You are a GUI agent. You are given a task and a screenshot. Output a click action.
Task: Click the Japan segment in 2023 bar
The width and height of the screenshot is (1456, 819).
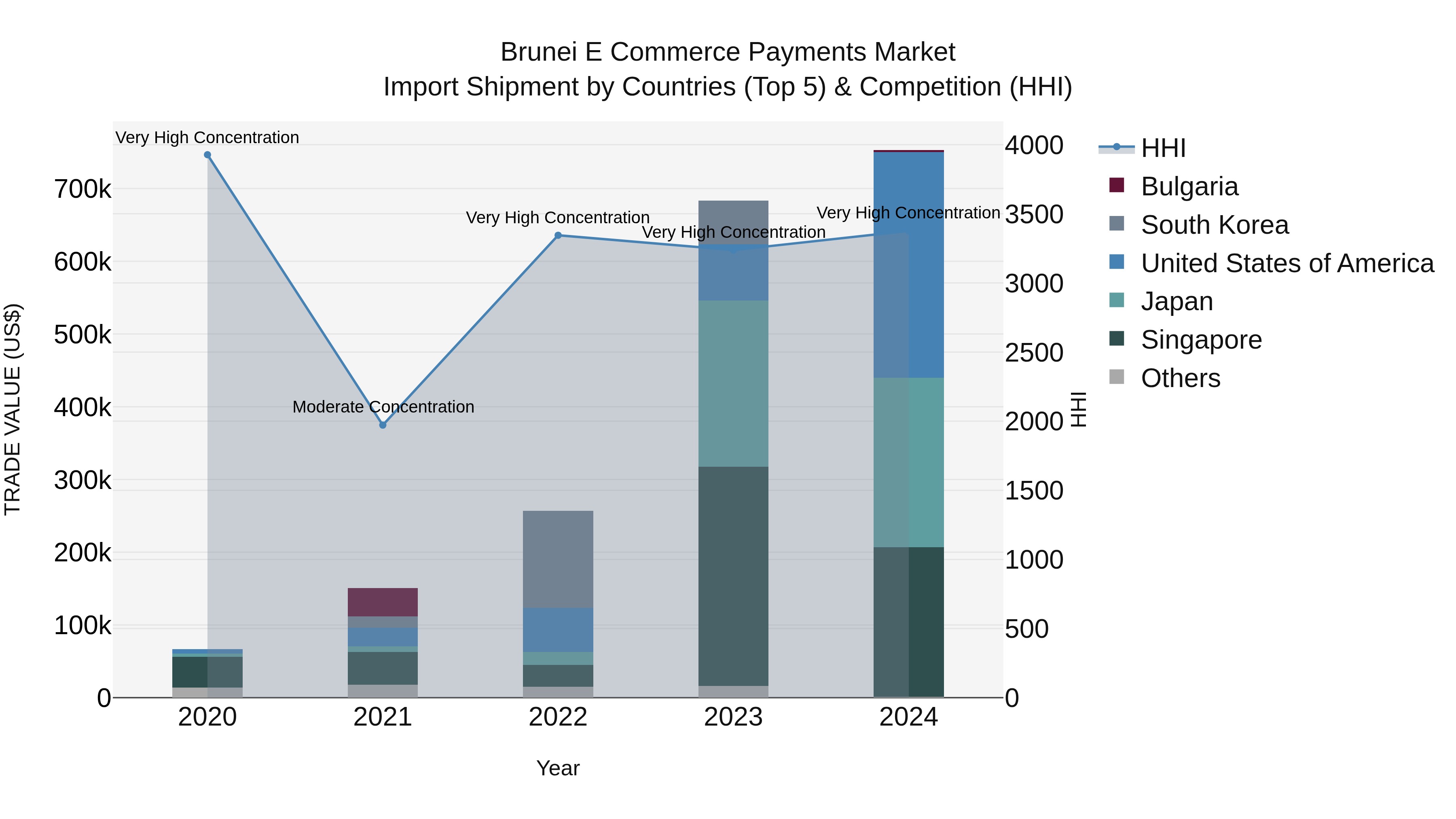coord(734,384)
